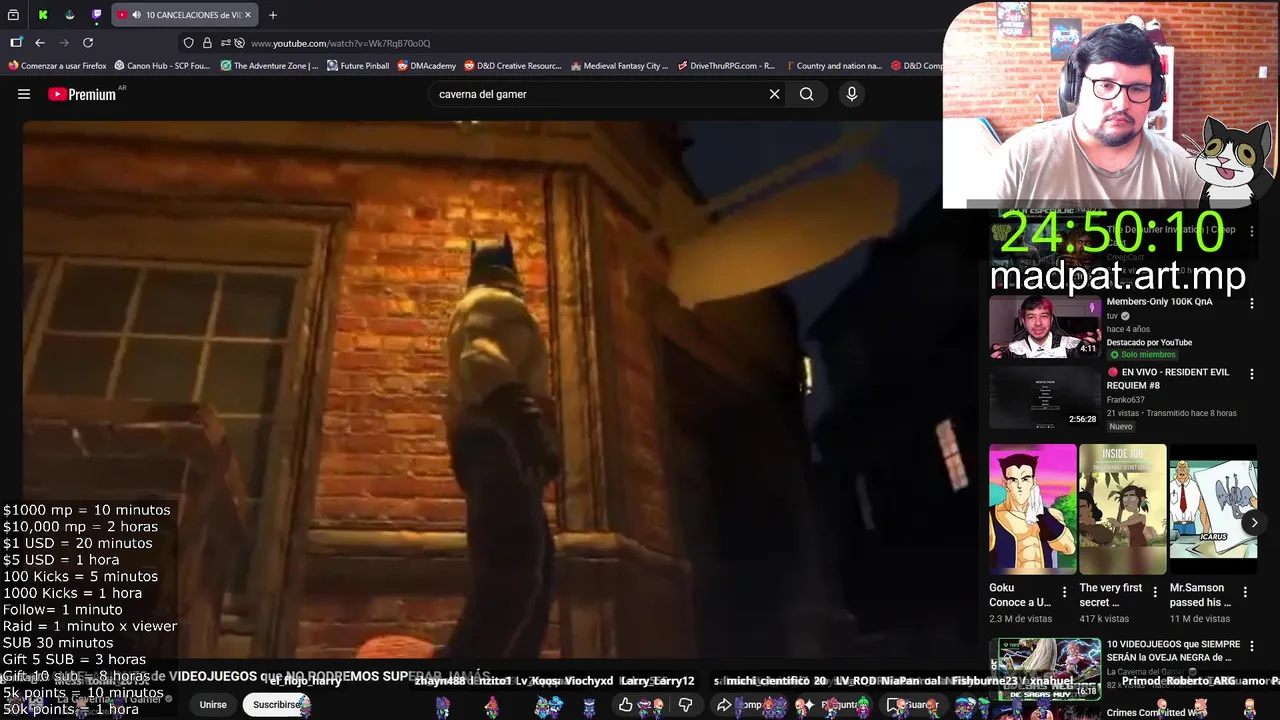Open 'Comenzar a usar Firefox' bookmark
This screenshot has height=720, width=1280.
57,66
